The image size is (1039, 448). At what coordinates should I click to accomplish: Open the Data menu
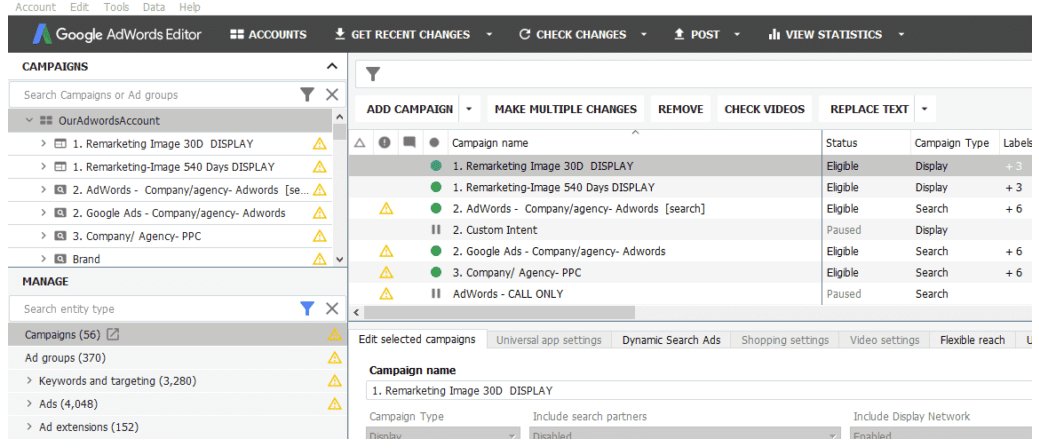coord(154,7)
